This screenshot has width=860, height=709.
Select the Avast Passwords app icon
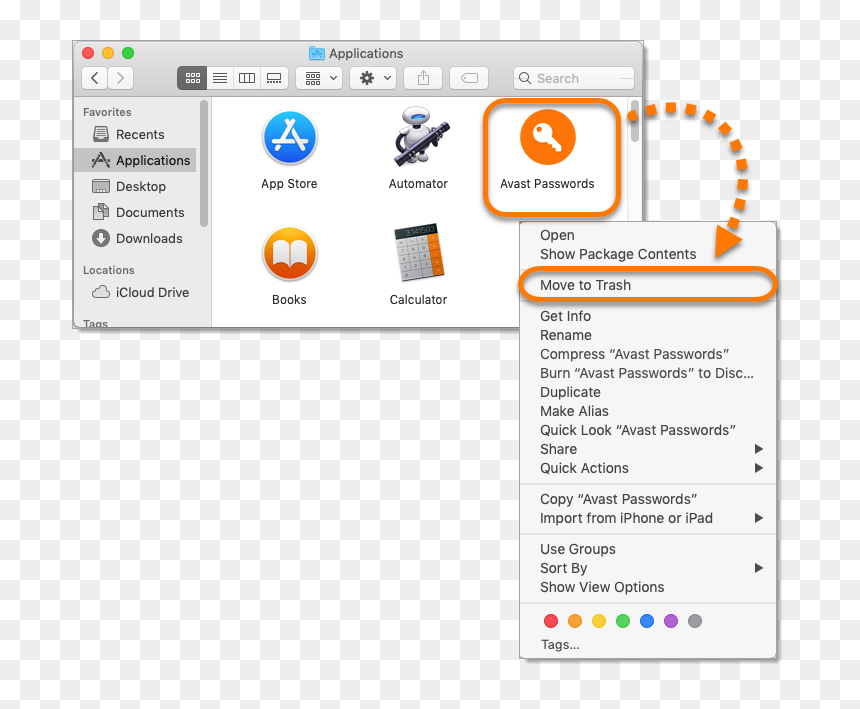click(x=547, y=137)
